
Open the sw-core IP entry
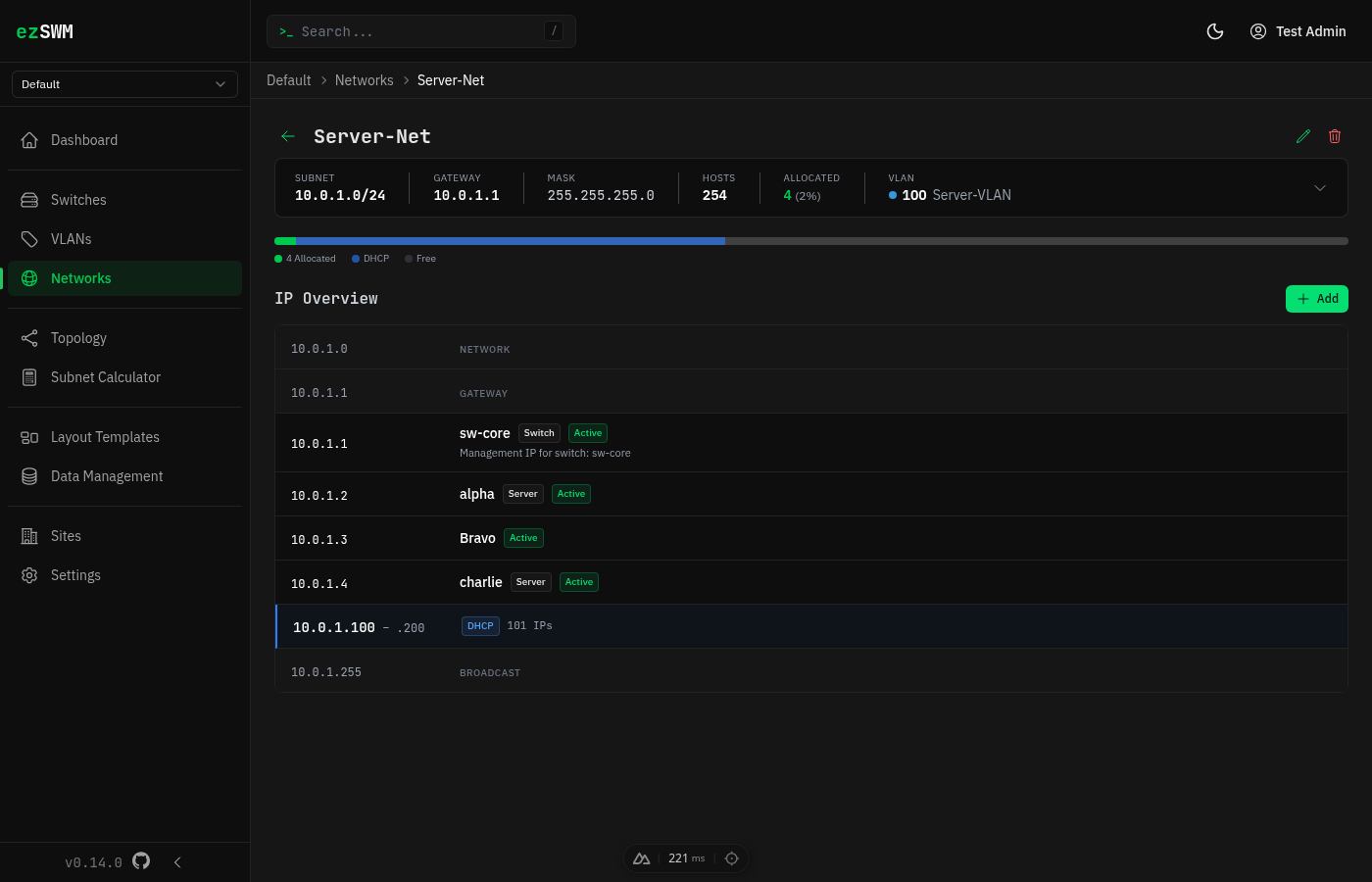click(811, 443)
